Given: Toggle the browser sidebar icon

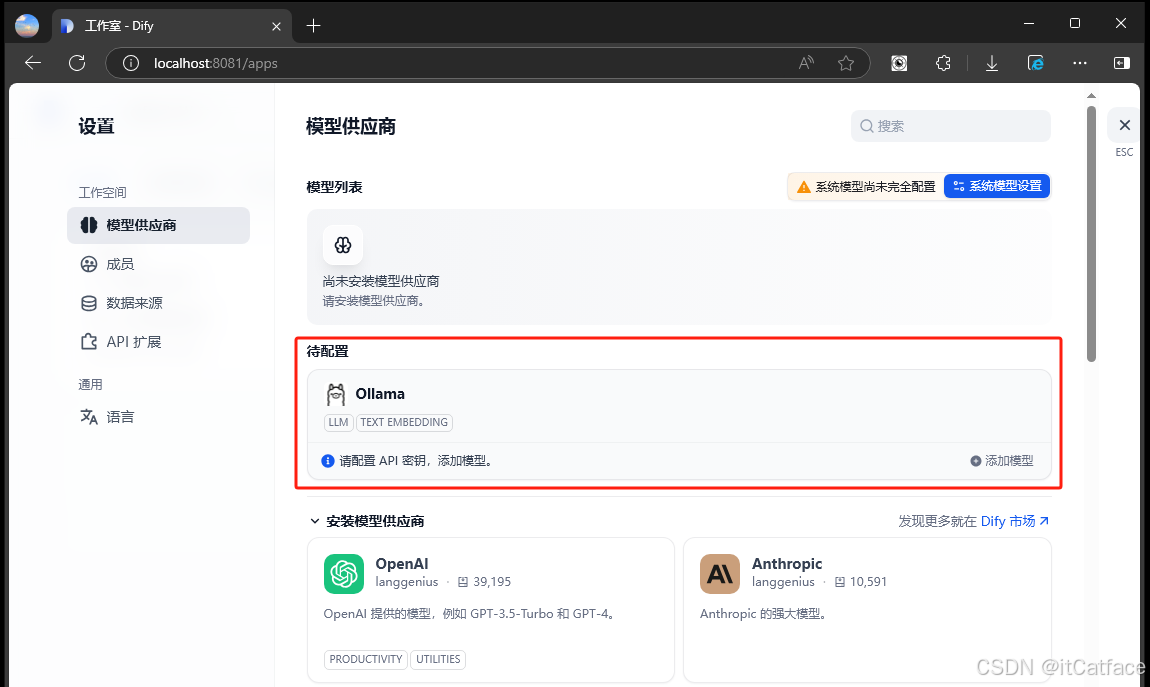Looking at the screenshot, I should (x=1122, y=63).
